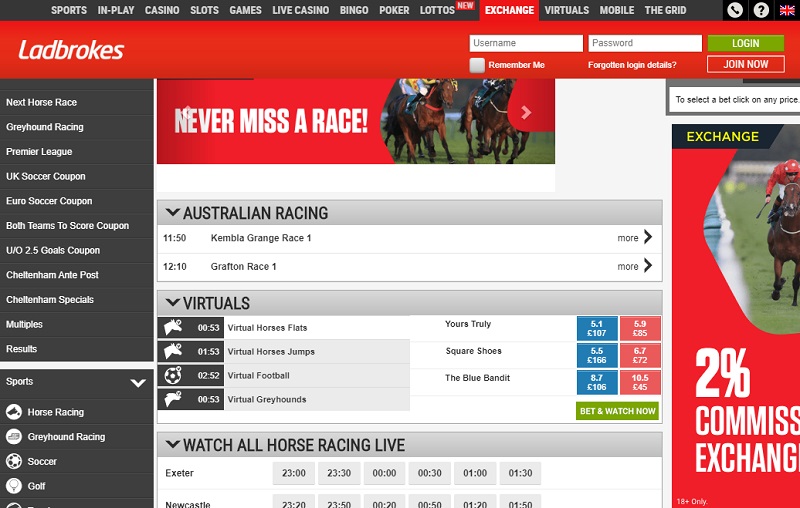Collapse the Virtuals section

[x=173, y=302]
